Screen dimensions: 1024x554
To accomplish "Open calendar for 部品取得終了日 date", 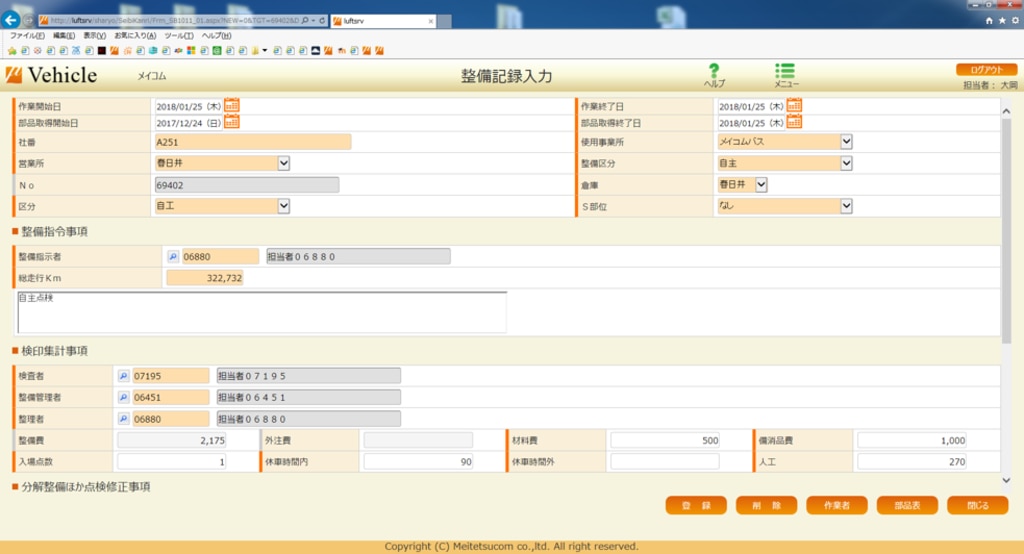I will click(x=794, y=122).
